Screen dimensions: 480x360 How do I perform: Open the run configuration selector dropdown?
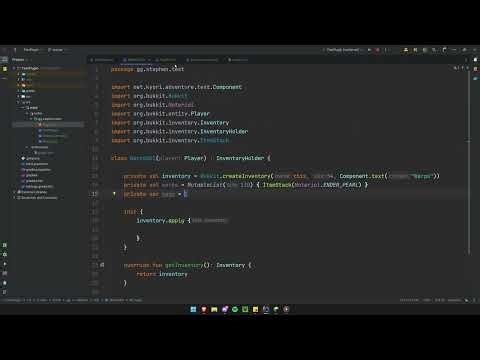coord(343,50)
